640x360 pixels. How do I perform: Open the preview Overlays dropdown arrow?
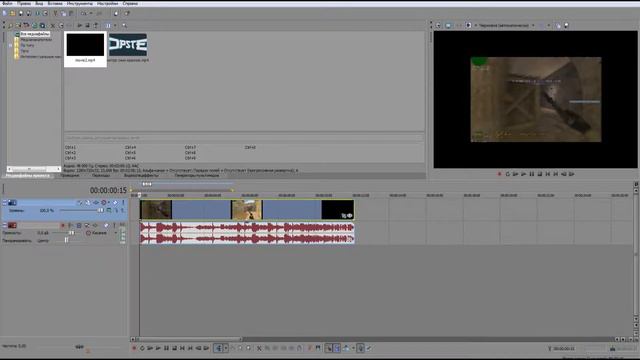(548, 25)
